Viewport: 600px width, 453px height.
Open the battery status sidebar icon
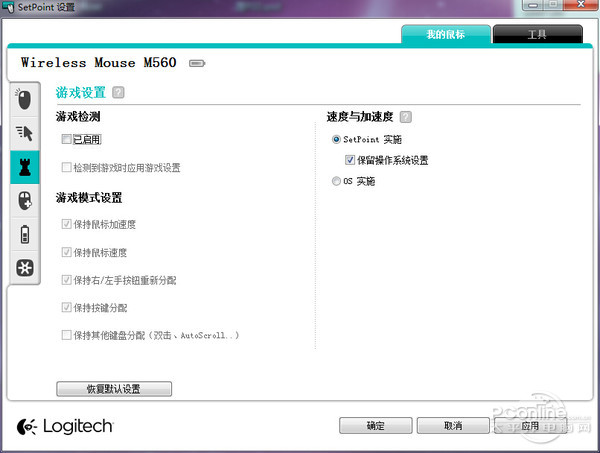coord(24,234)
